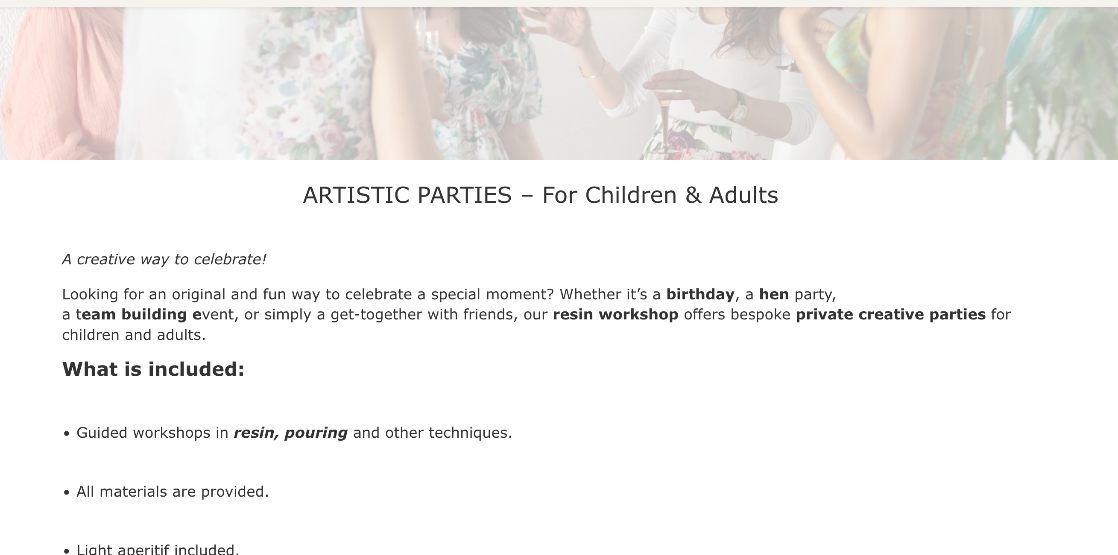1118x555 pixels.
Task: Click the wristwatch in the banner photo
Action: pyautogui.click(x=738, y=105)
